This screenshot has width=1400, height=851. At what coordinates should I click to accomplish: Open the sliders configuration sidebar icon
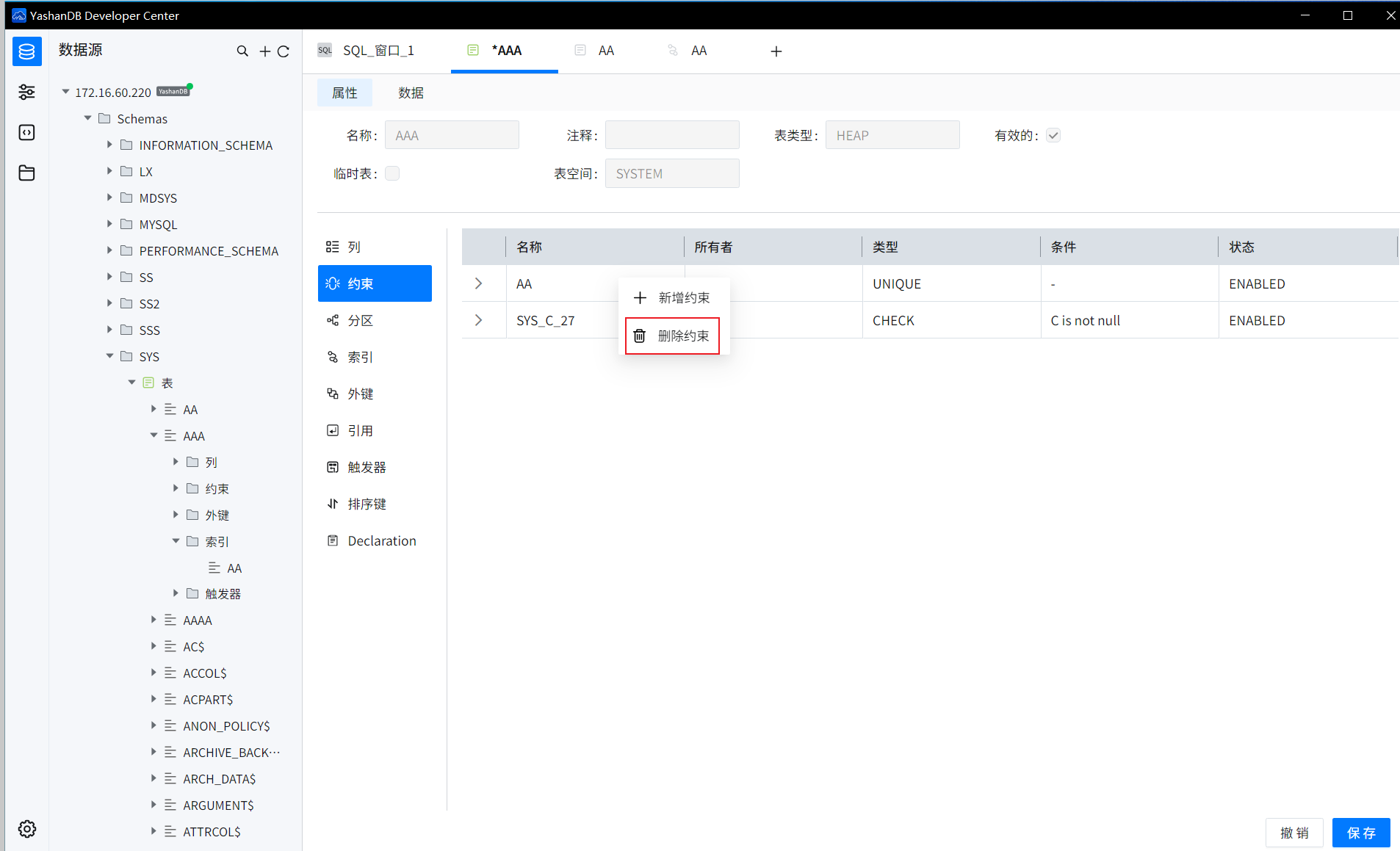pyautogui.click(x=27, y=92)
